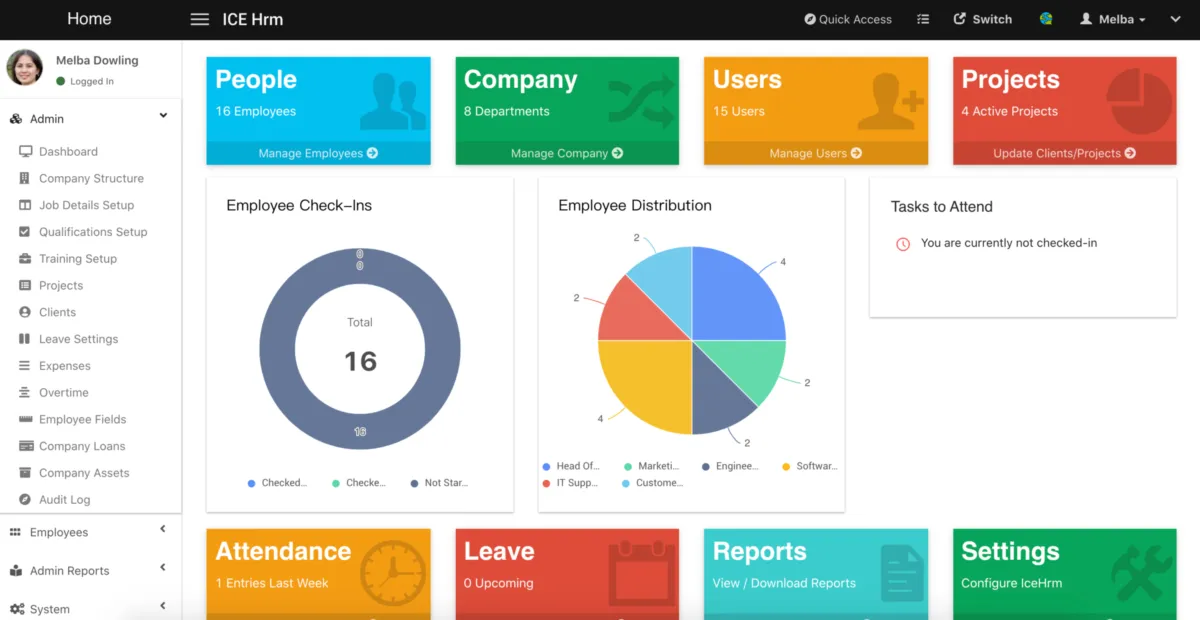Click the Dashboard monitor icon
Viewport: 1200px width, 620px height.
point(25,152)
